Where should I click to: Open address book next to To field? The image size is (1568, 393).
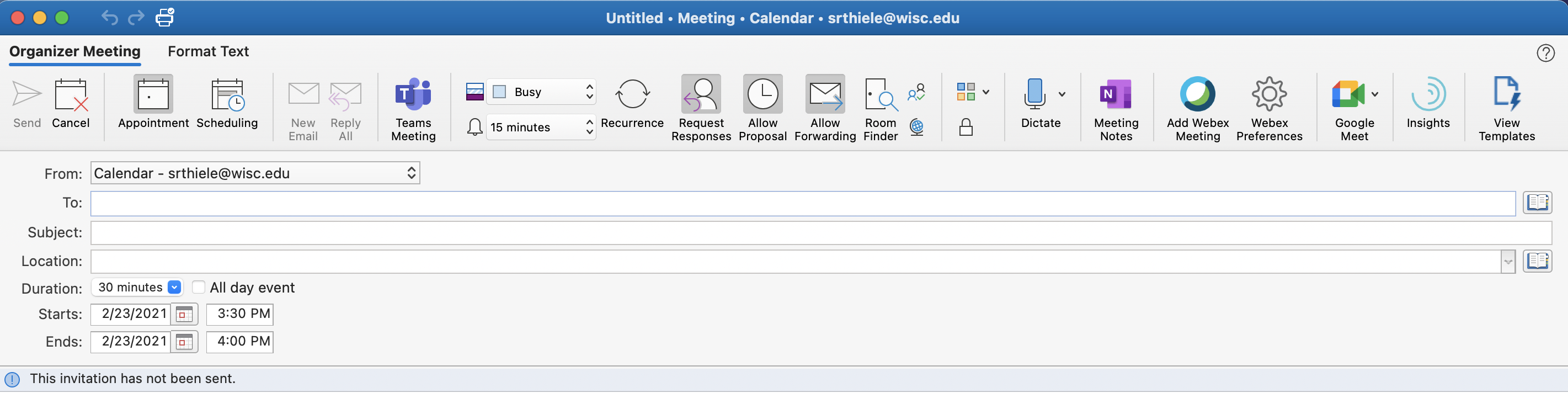click(1537, 203)
